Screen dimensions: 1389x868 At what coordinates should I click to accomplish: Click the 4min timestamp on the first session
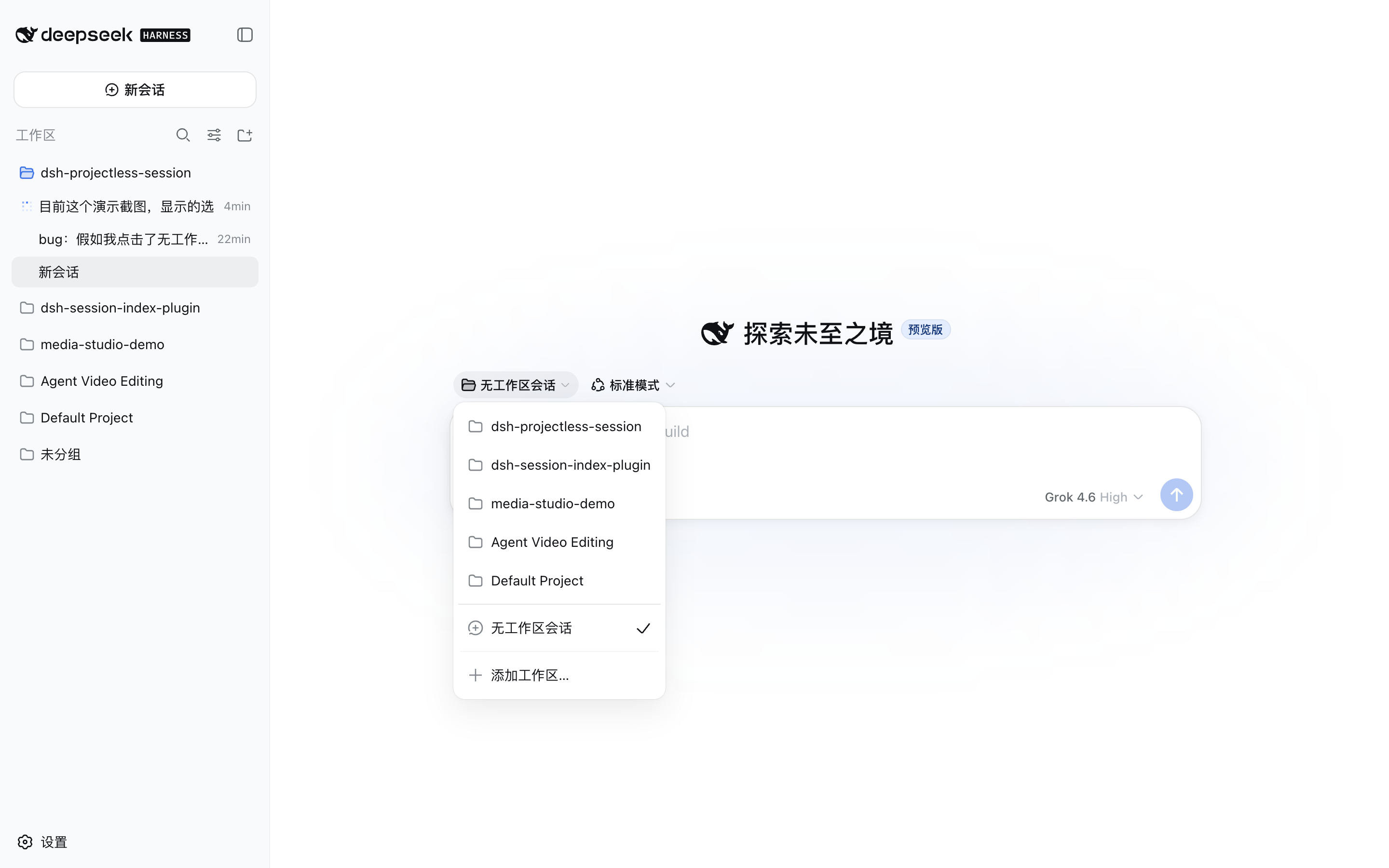coord(237,206)
